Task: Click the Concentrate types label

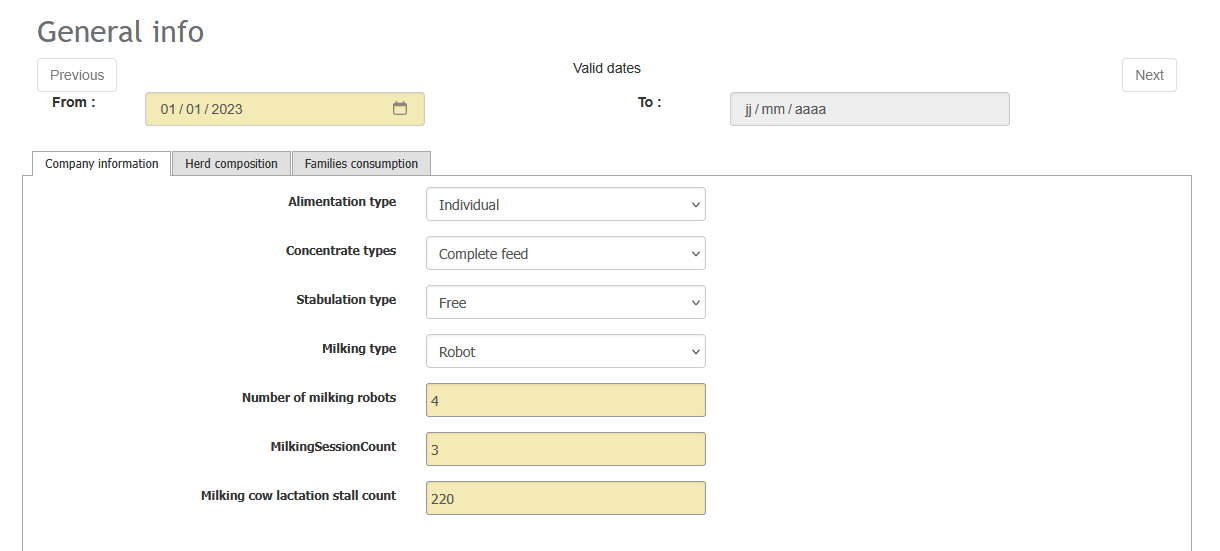Action: point(341,251)
